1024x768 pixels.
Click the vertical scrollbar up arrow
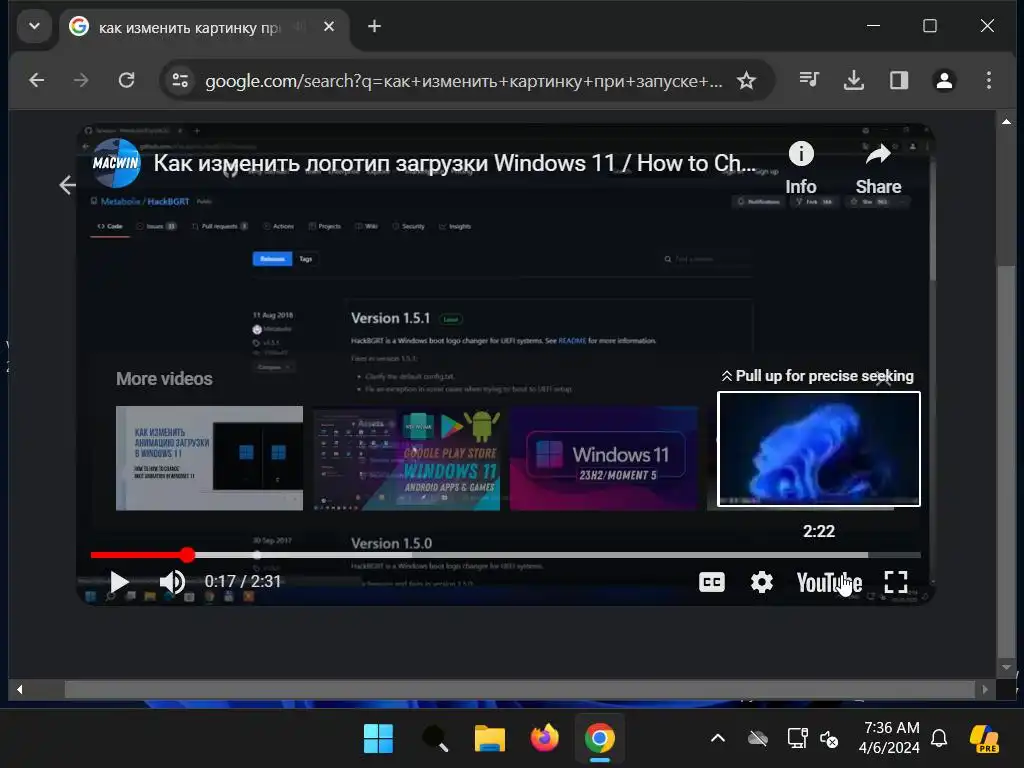click(x=1006, y=121)
